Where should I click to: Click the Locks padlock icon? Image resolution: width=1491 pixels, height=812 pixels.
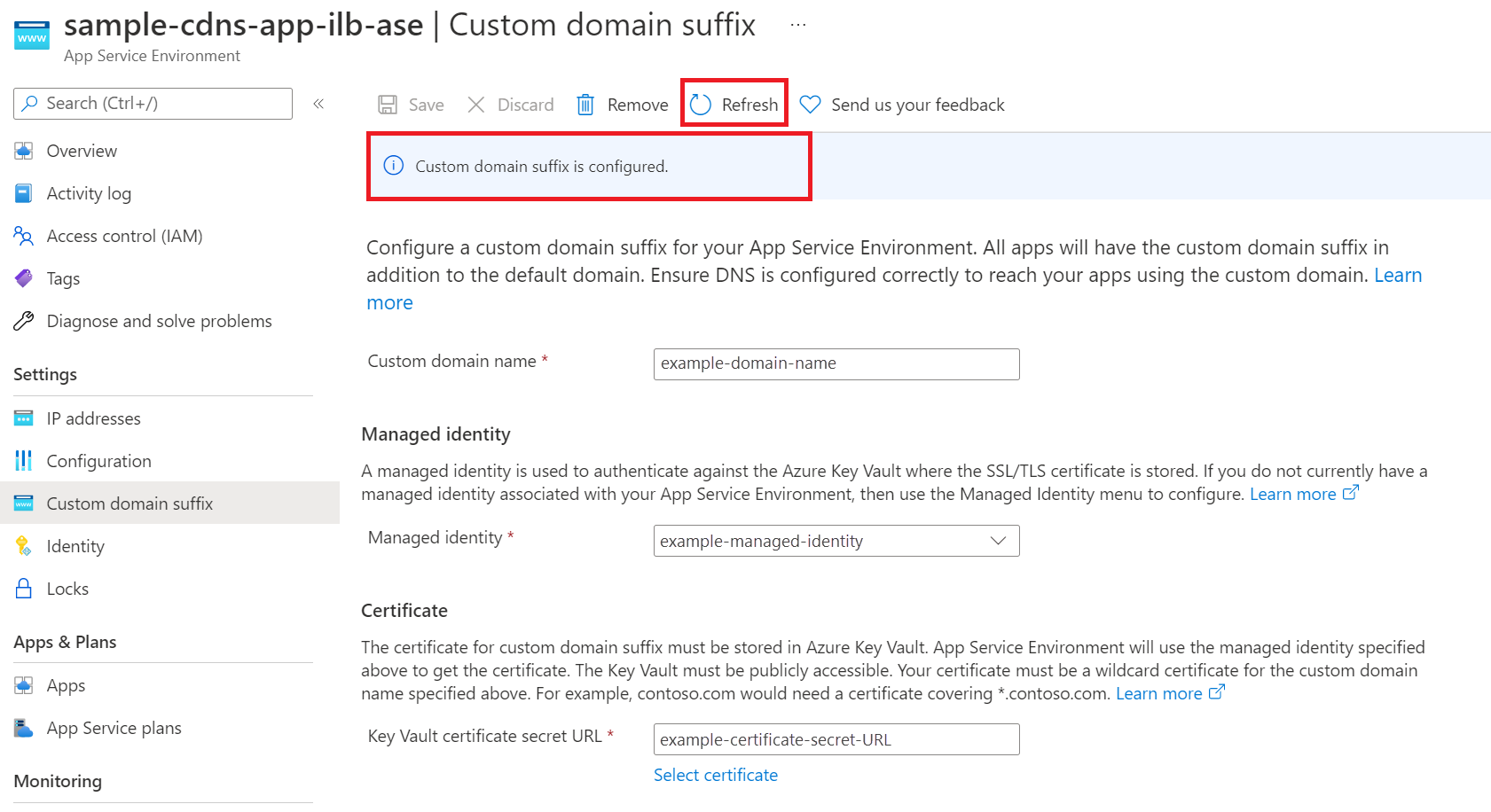point(24,589)
